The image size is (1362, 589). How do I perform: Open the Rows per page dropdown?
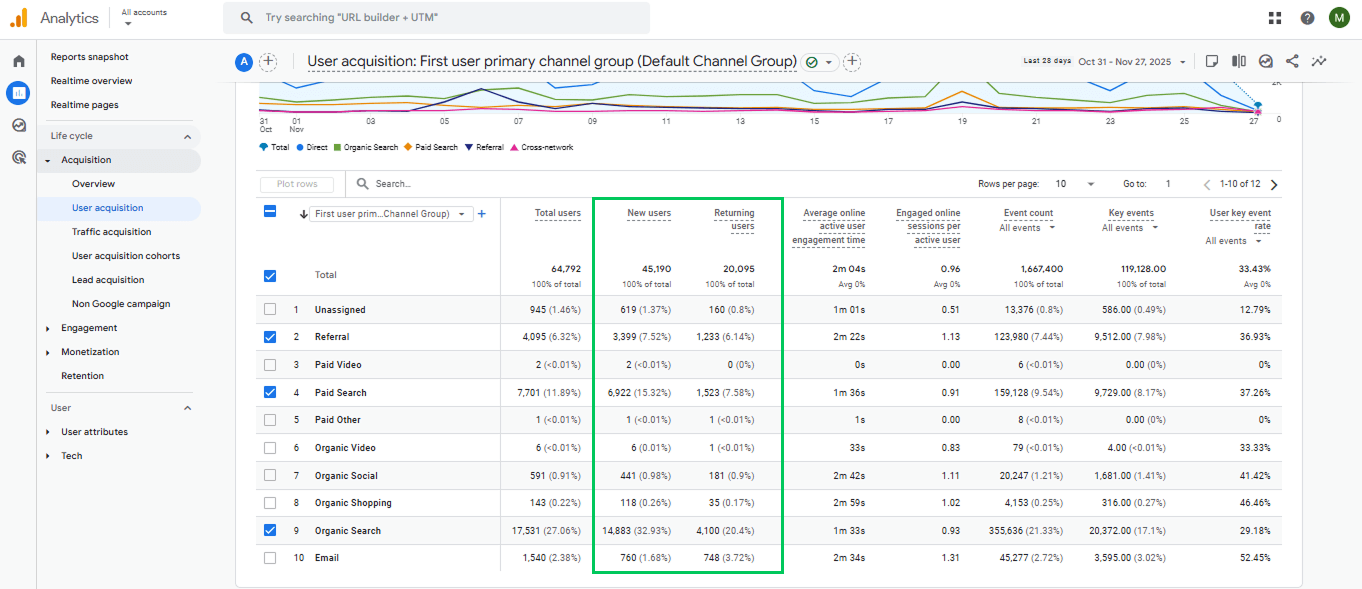pos(1075,184)
